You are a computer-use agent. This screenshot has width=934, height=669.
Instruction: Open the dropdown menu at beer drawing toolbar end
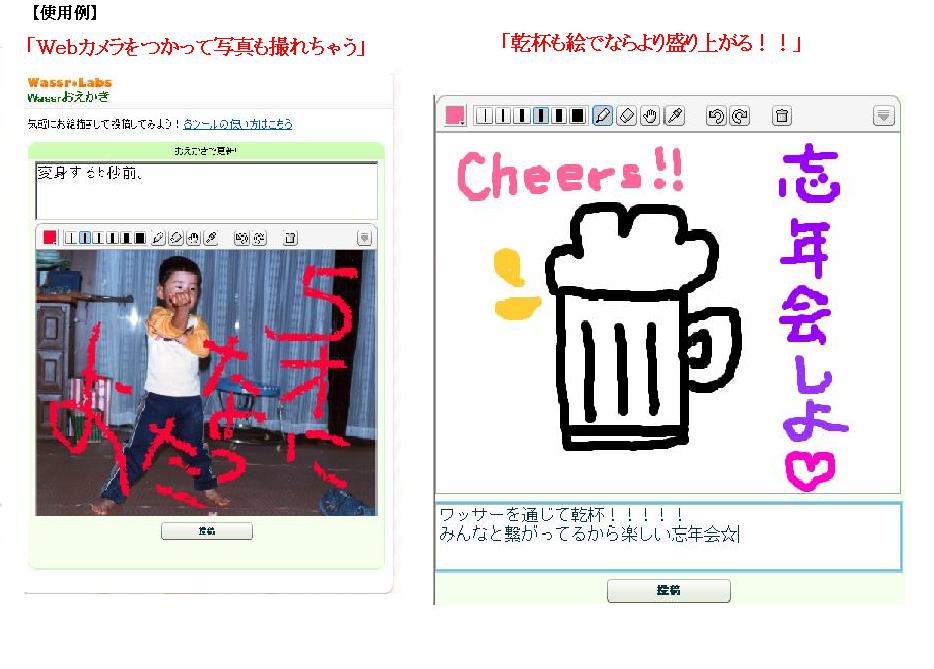click(x=883, y=116)
